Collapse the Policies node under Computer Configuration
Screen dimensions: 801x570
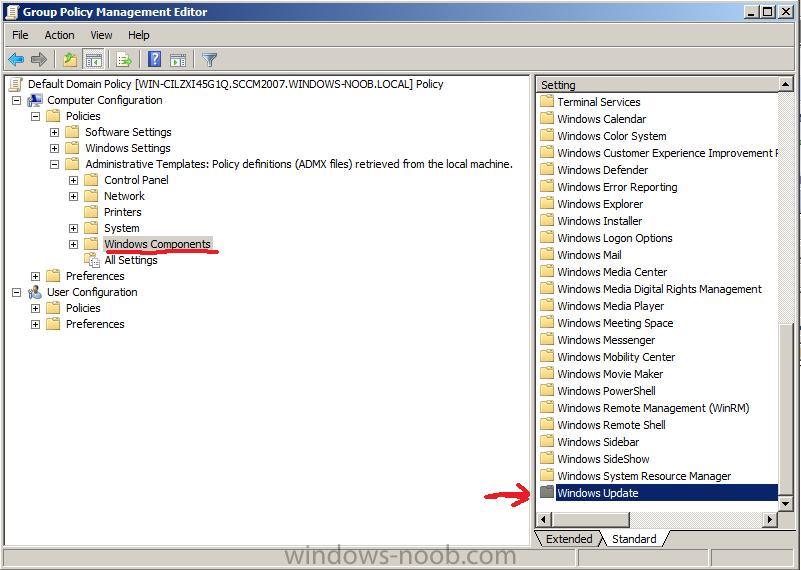pyautogui.click(x=35, y=116)
